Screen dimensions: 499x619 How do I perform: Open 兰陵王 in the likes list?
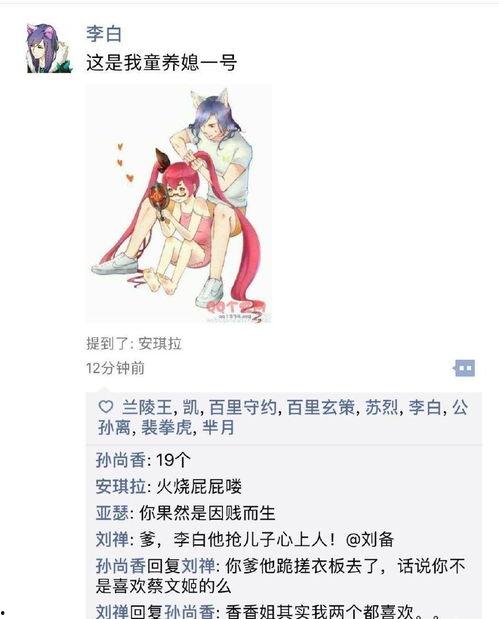pyautogui.click(x=147, y=407)
